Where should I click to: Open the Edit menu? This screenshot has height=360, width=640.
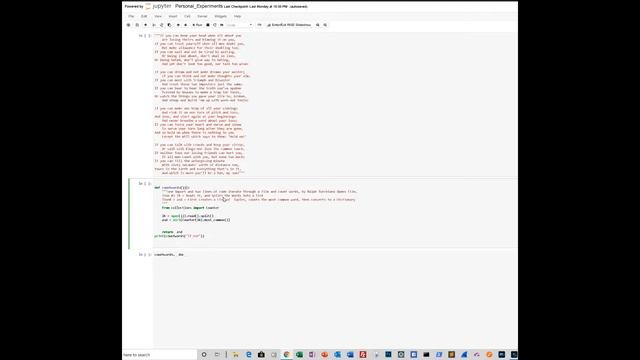144,16
